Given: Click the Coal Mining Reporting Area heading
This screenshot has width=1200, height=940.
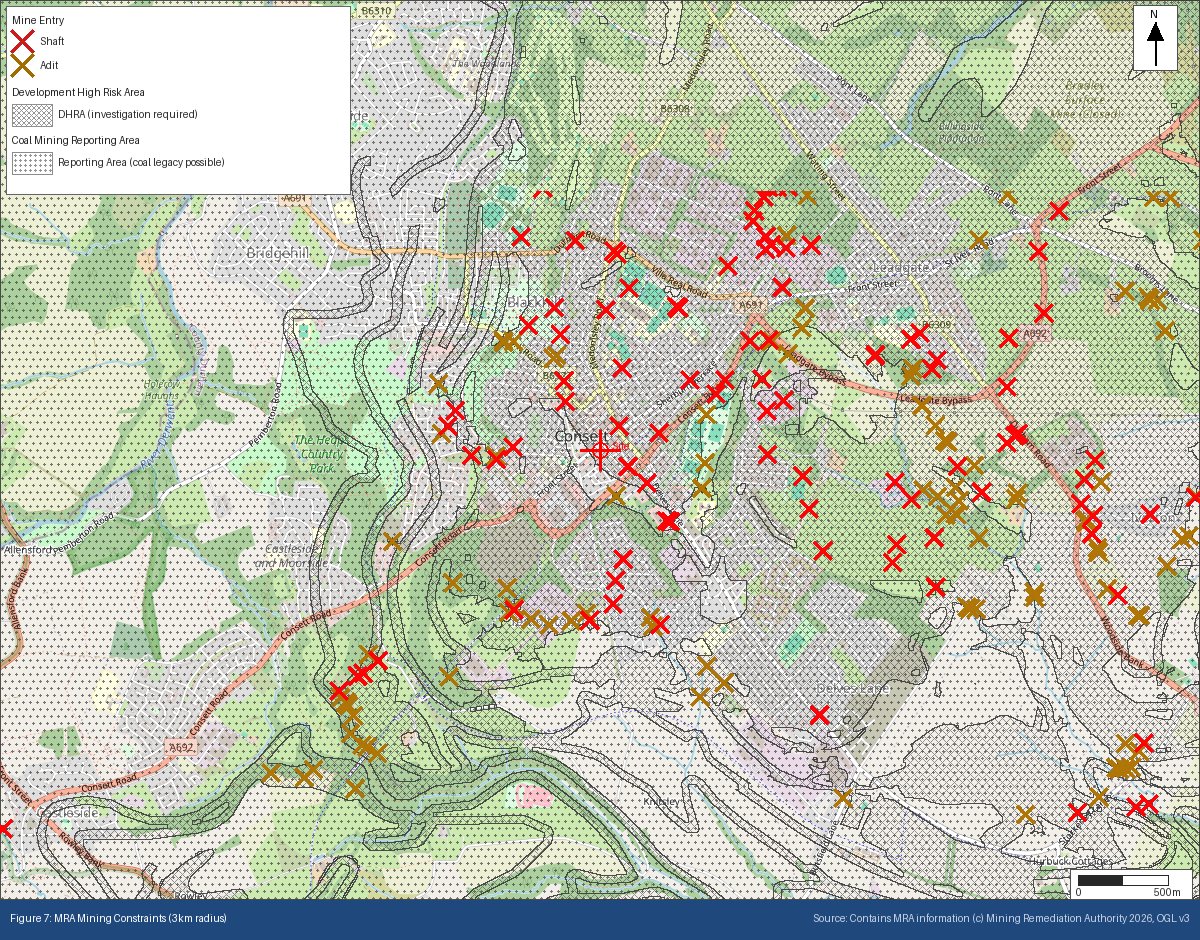Looking at the screenshot, I should coord(75,140).
